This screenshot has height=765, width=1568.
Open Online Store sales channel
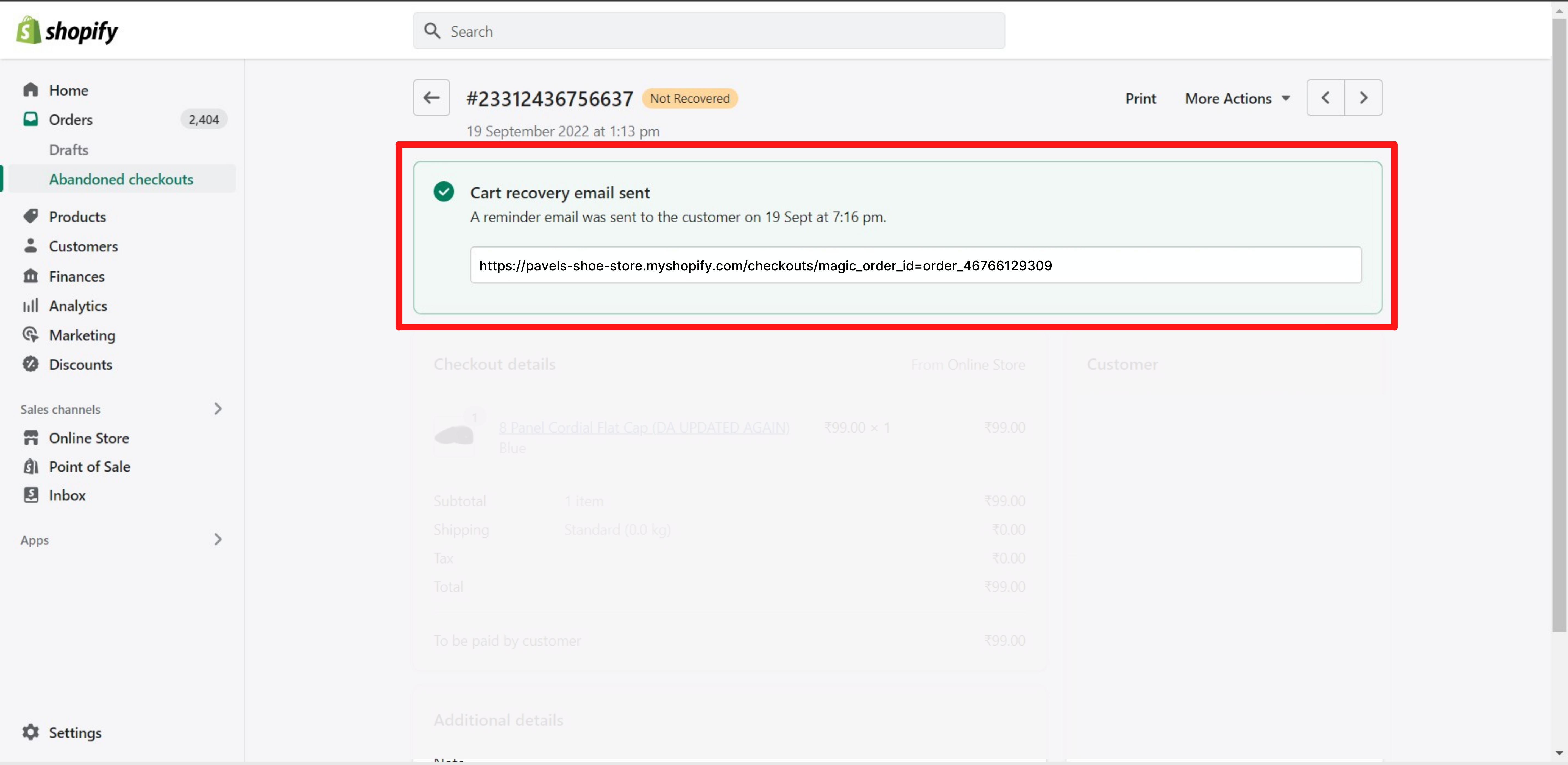(x=89, y=438)
